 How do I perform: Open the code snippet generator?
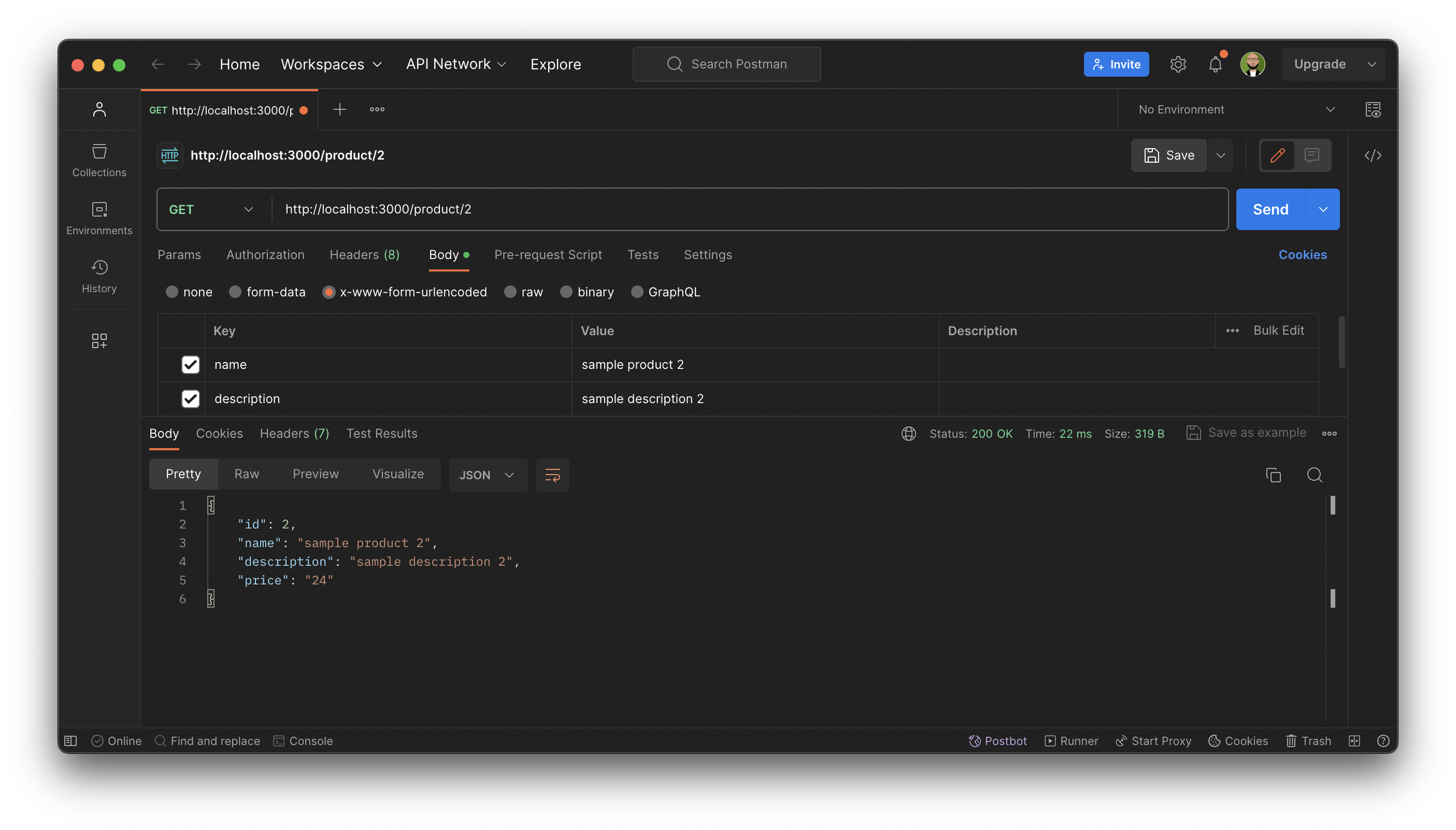pyautogui.click(x=1374, y=154)
